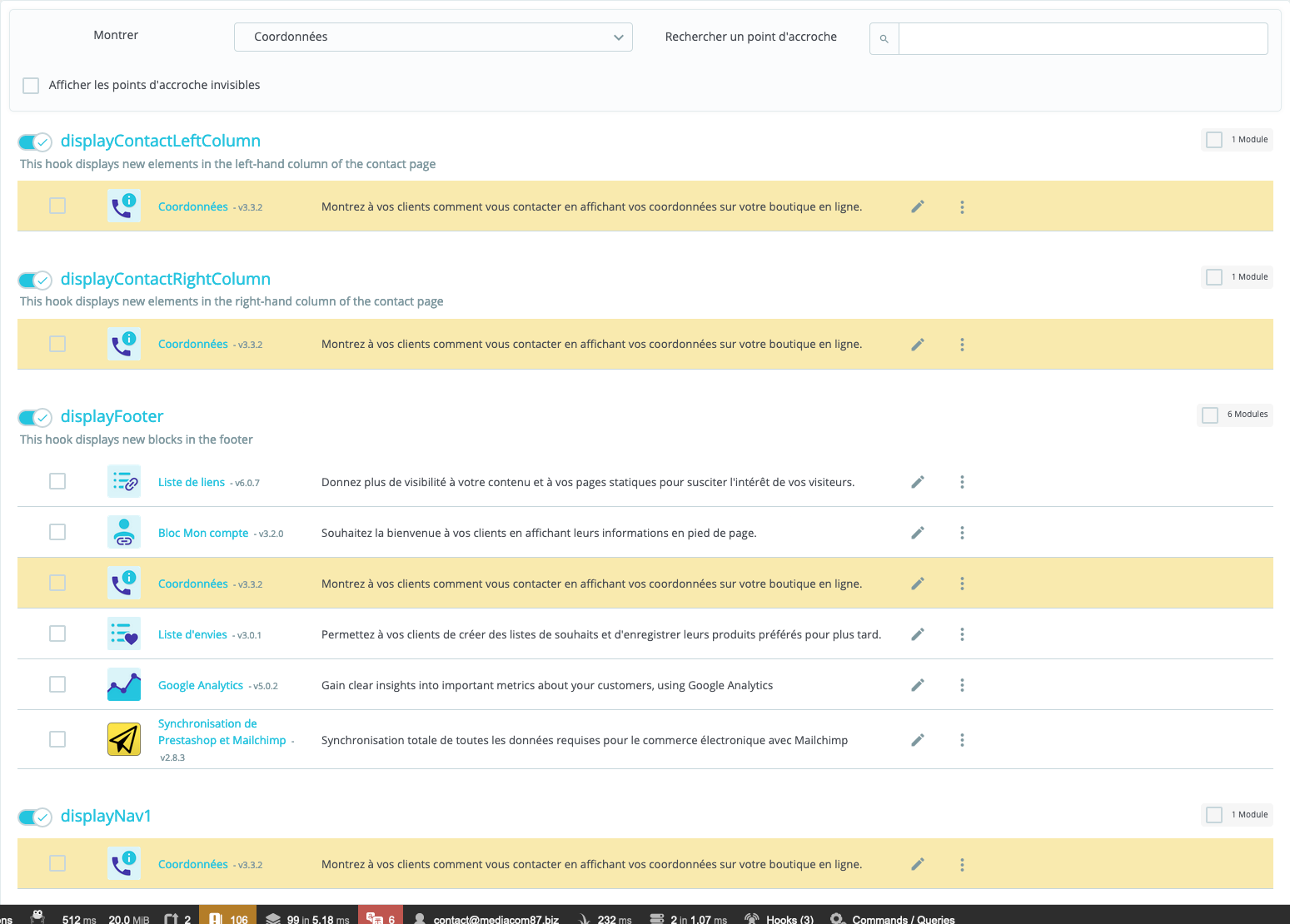Open the Bloc Mon compte module link
This screenshot has height=924, width=1290.
203,533
